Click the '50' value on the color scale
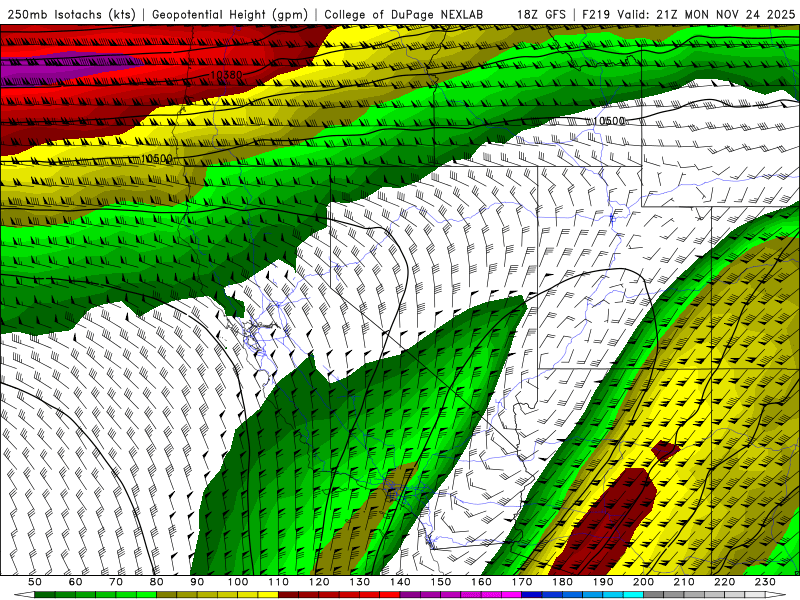Screen dimensions: 800x600 pos(35,582)
